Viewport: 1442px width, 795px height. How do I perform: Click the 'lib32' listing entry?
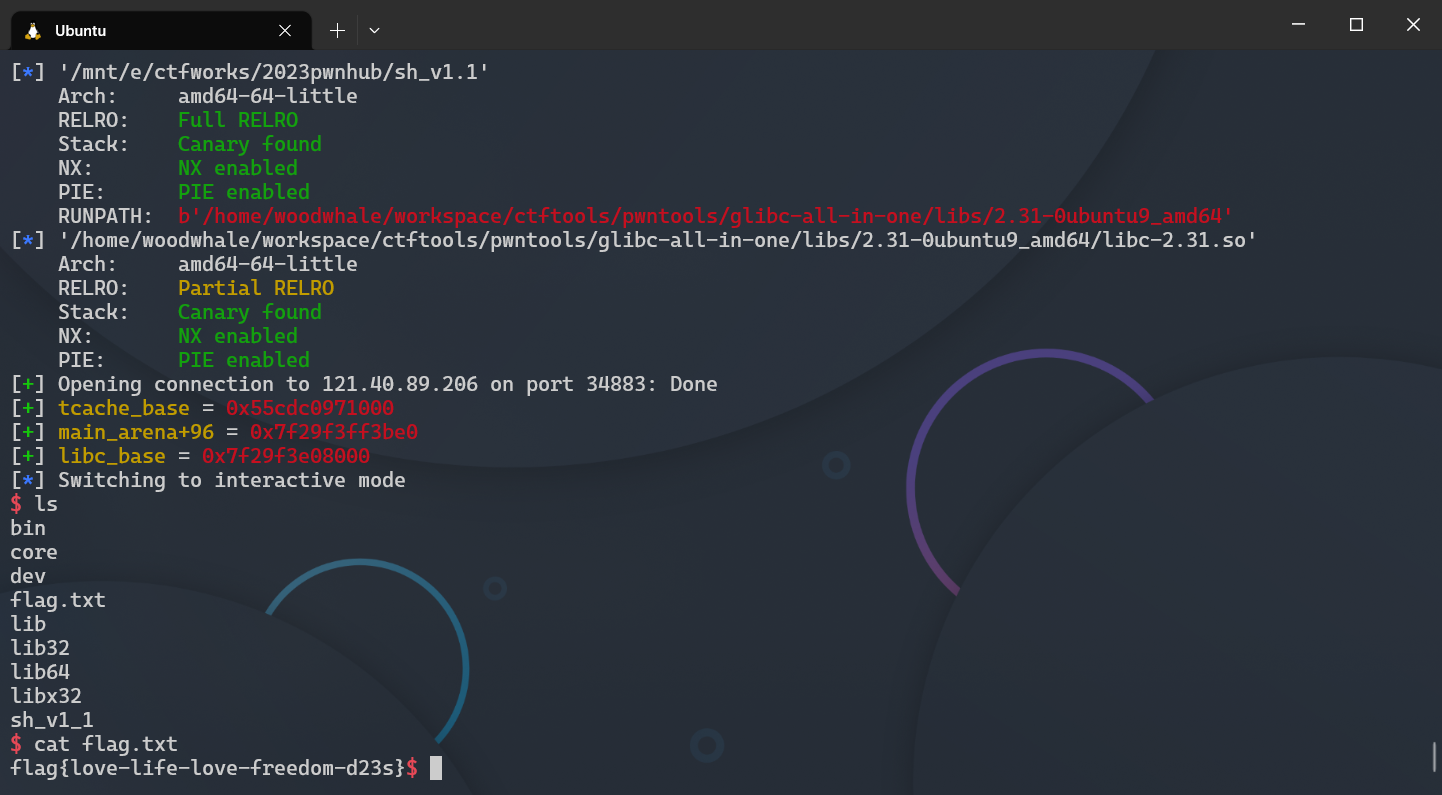[x=40, y=648]
